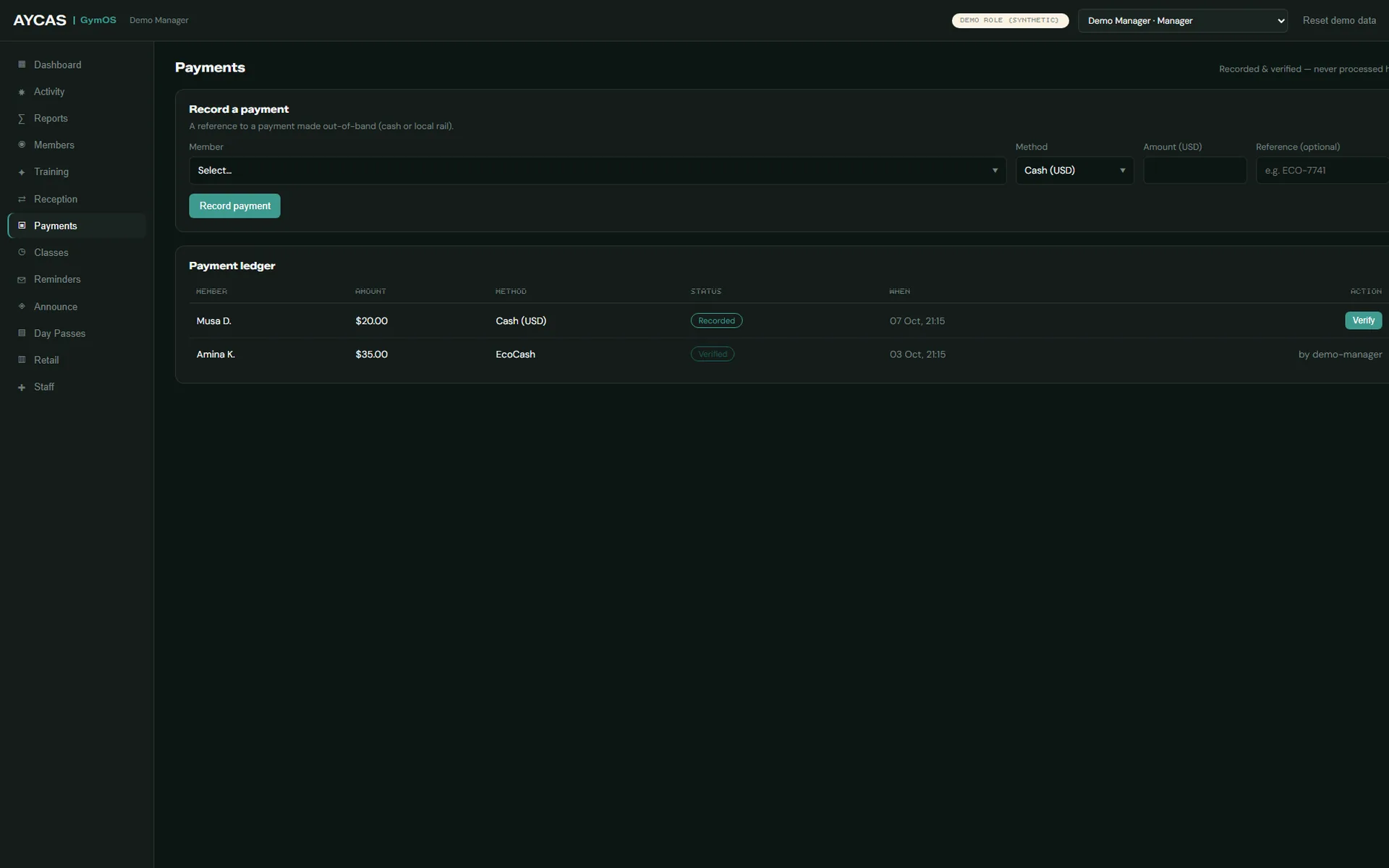Screen dimensions: 1389x868
Task: Click the by demo-manager text
Action: point(1340,354)
